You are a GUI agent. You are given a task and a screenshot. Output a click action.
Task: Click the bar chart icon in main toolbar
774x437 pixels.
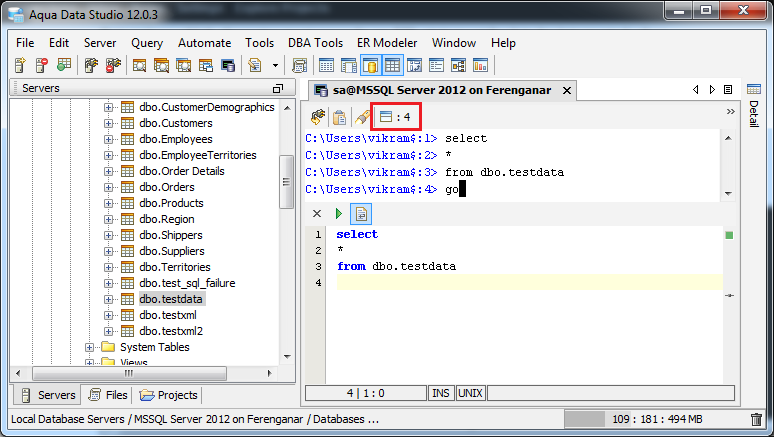pyautogui.click(x=480, y=65)
